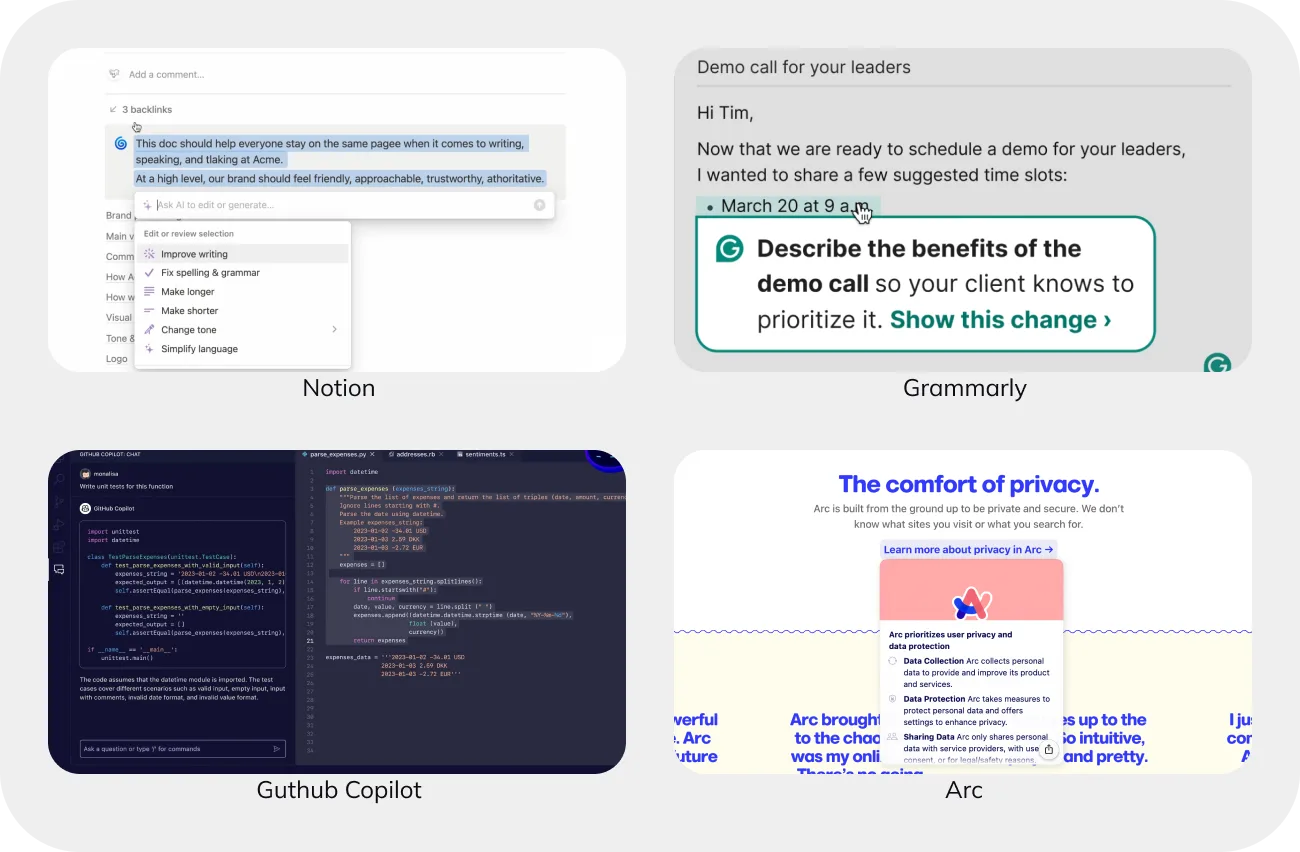This screenshot has width=1300, height=852.
Task: Open Run and Debug icon in VS Code activity bar
Action: pos(59,524)
